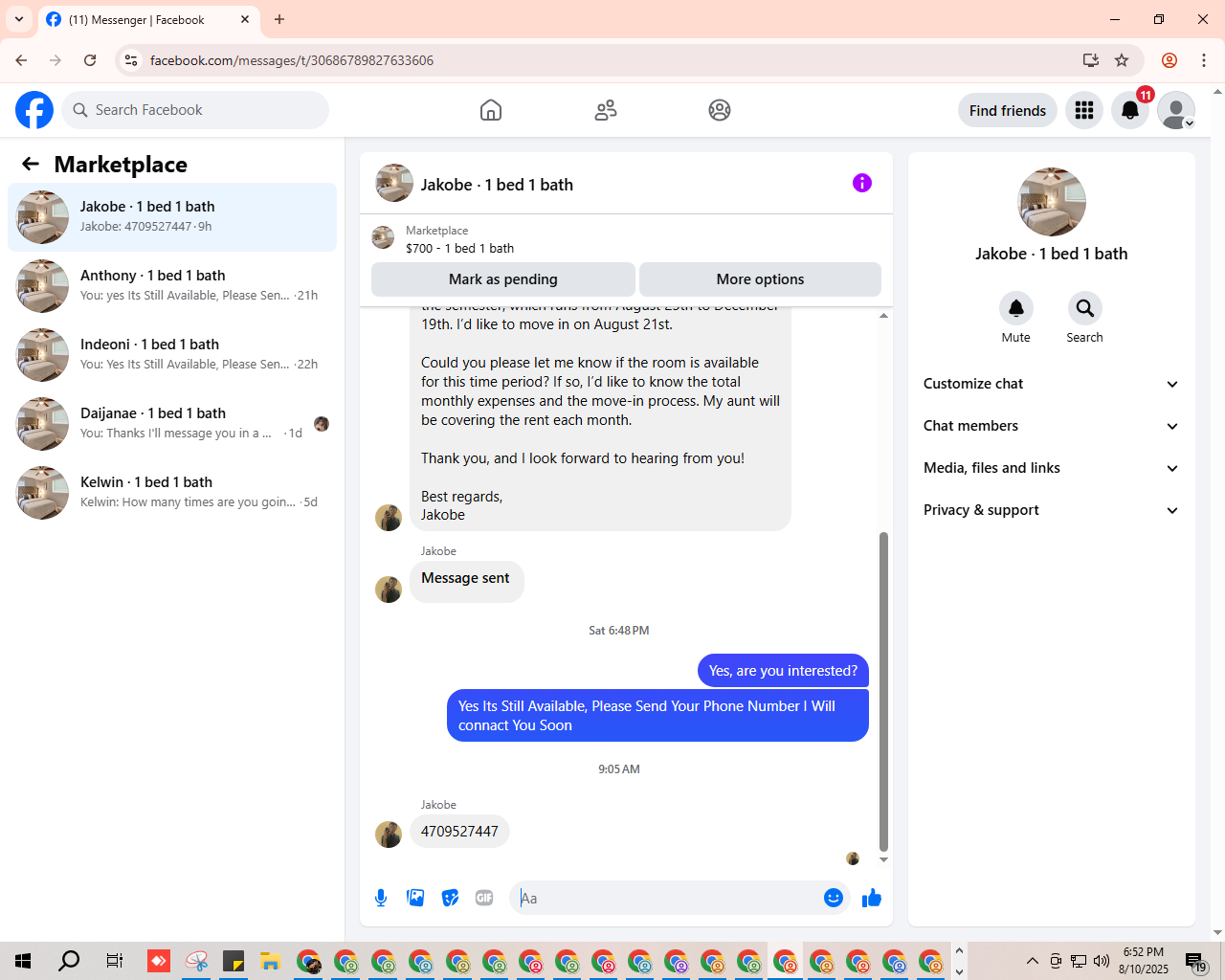Click the 4709527447 message bubble
1225x980 pixels.
(459, 832)
